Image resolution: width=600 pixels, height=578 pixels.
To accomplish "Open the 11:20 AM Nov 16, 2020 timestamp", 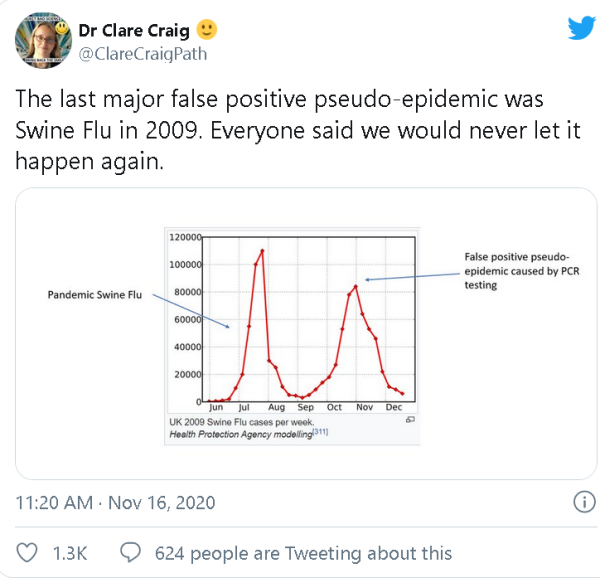I will pyautogui.click(x=115, y=502).
